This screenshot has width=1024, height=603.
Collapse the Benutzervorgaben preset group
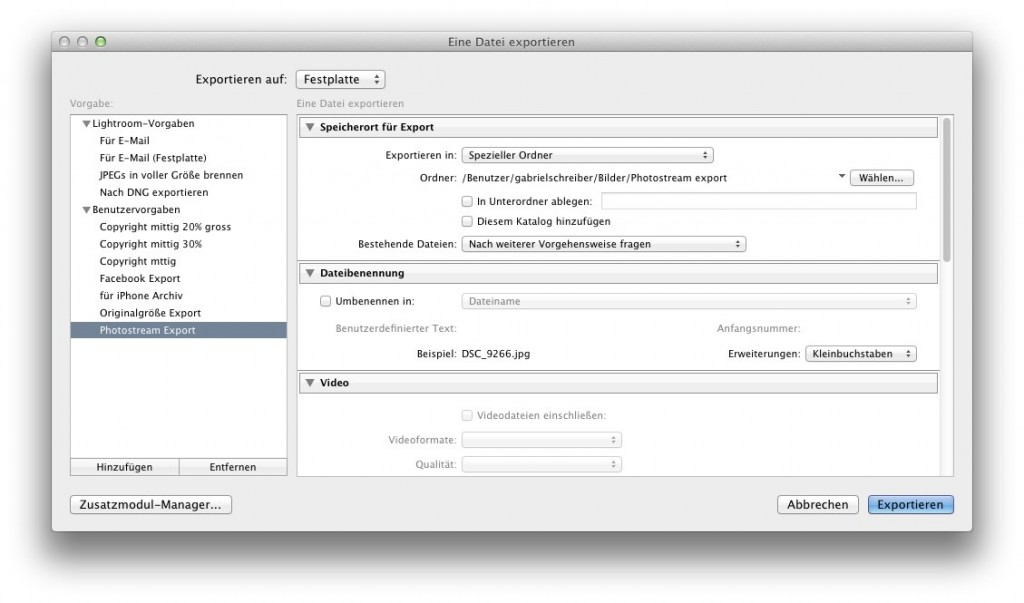86,210
